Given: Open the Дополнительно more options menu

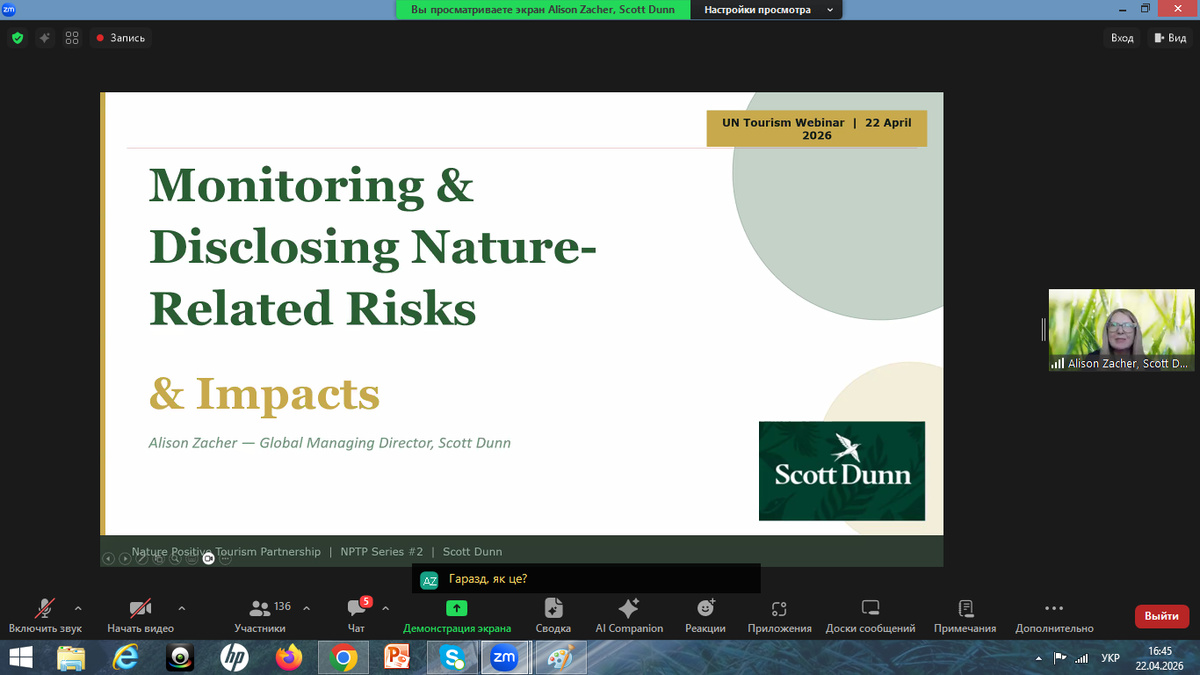Looking at the screenshot, I should click(x=1054, y=615).
